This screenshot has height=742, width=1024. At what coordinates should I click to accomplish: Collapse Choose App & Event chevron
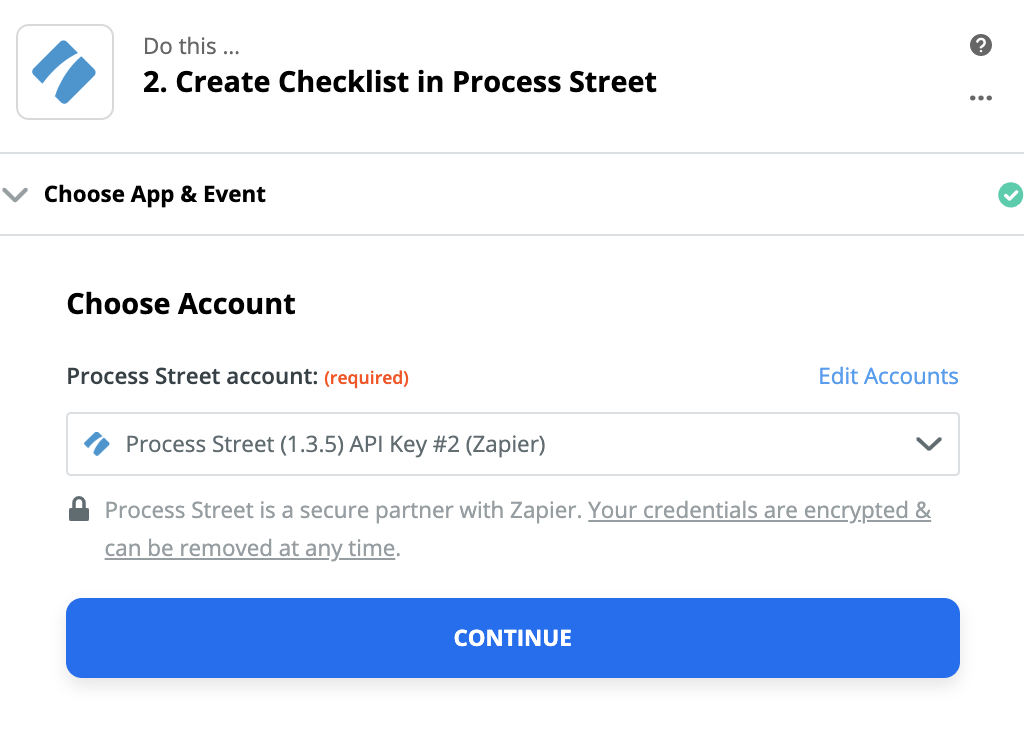coord(15,194)
